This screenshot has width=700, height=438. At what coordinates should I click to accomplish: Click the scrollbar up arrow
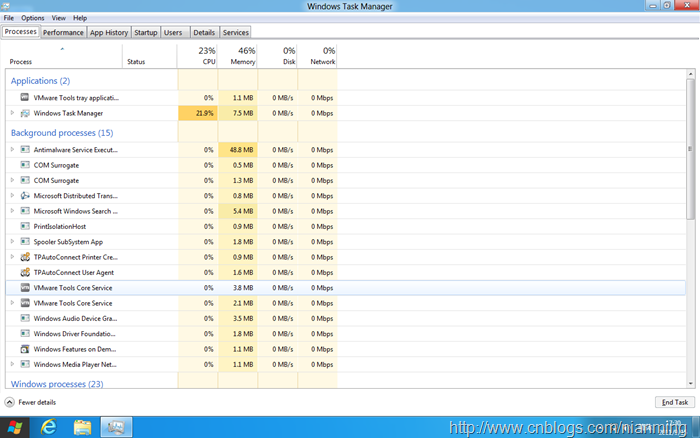[691, 74]
